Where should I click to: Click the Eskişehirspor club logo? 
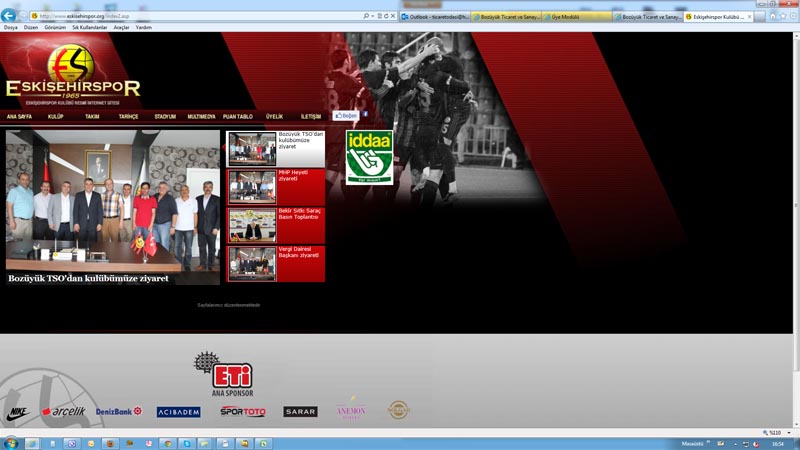click(x=73, y=73)
